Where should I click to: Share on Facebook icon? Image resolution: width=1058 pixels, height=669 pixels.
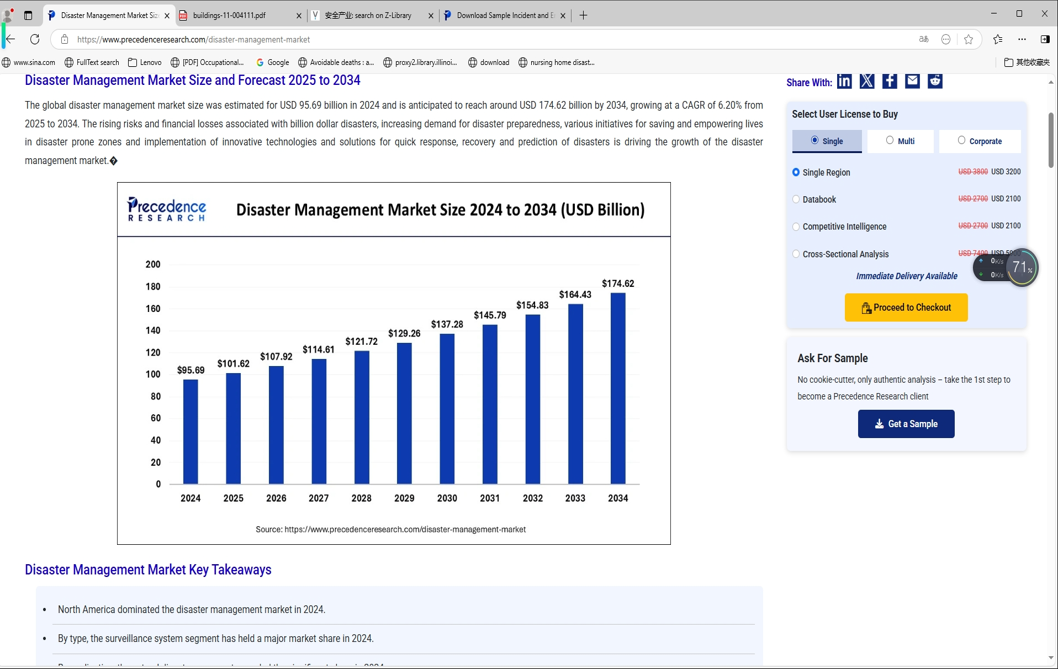889,82
